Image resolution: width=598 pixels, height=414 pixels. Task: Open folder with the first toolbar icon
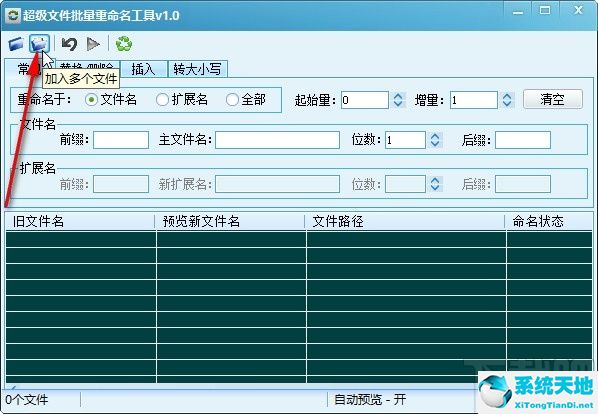(x=16, y=44)
